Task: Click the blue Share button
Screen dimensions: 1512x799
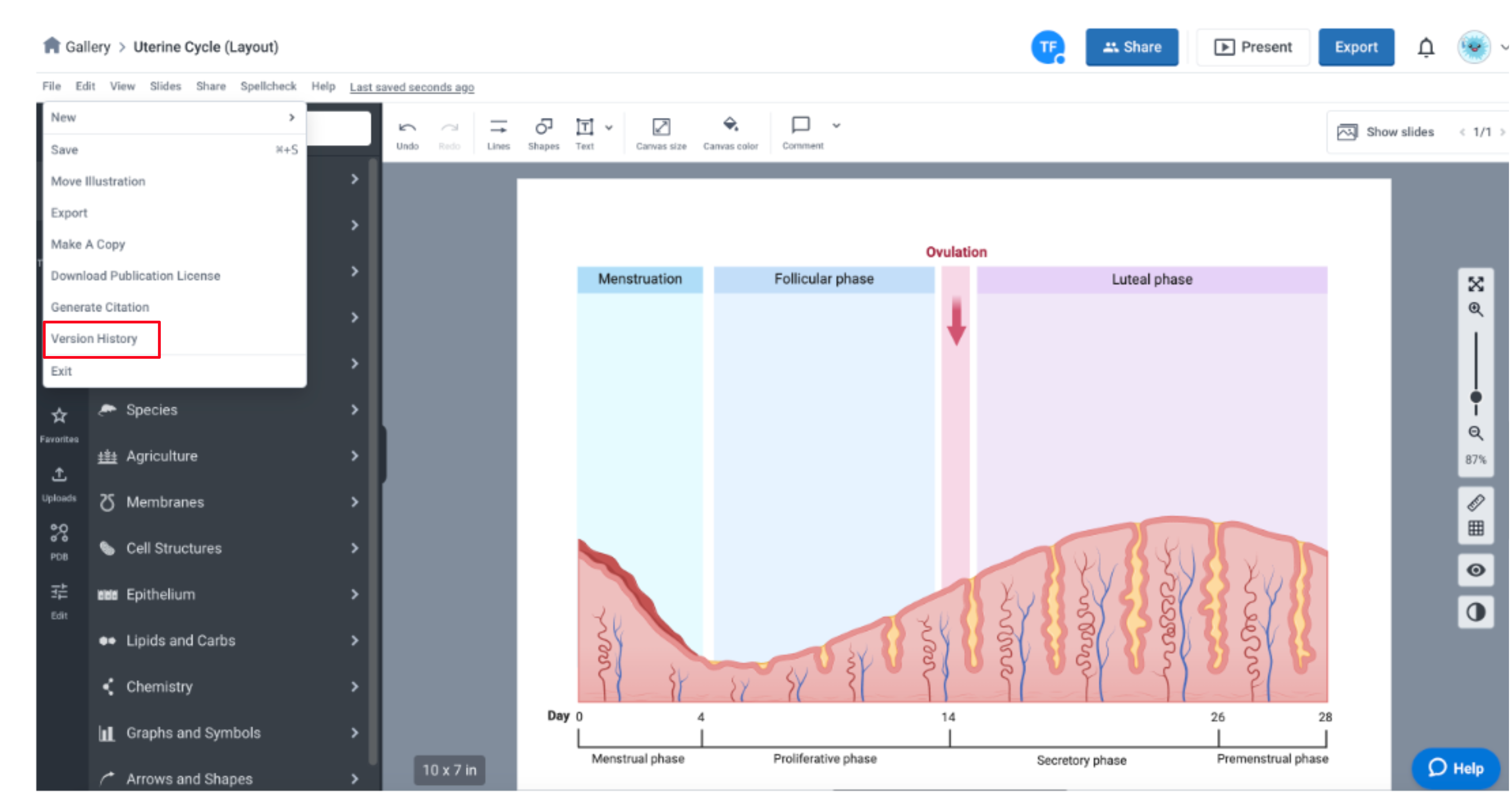Action: point(1132,47)
